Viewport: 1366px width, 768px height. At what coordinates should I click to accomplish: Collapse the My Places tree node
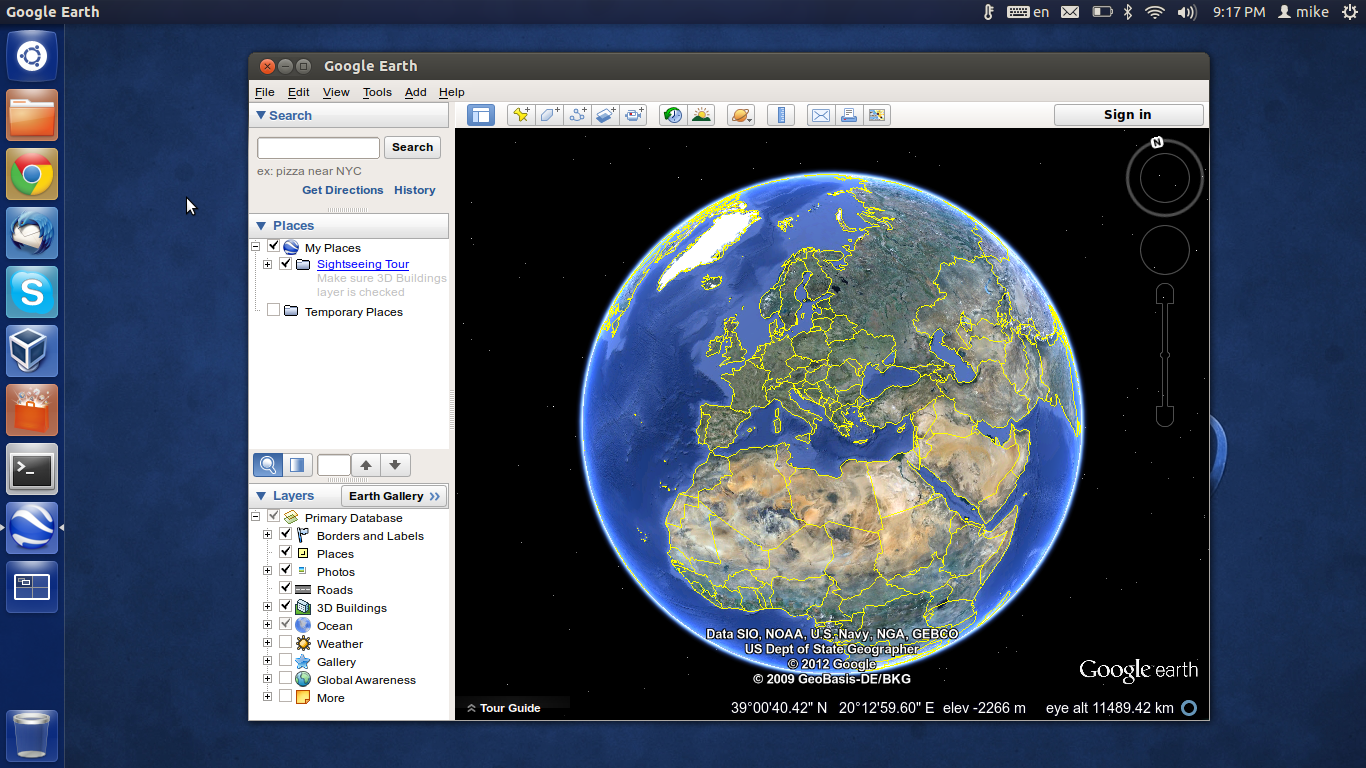point(256,247)
